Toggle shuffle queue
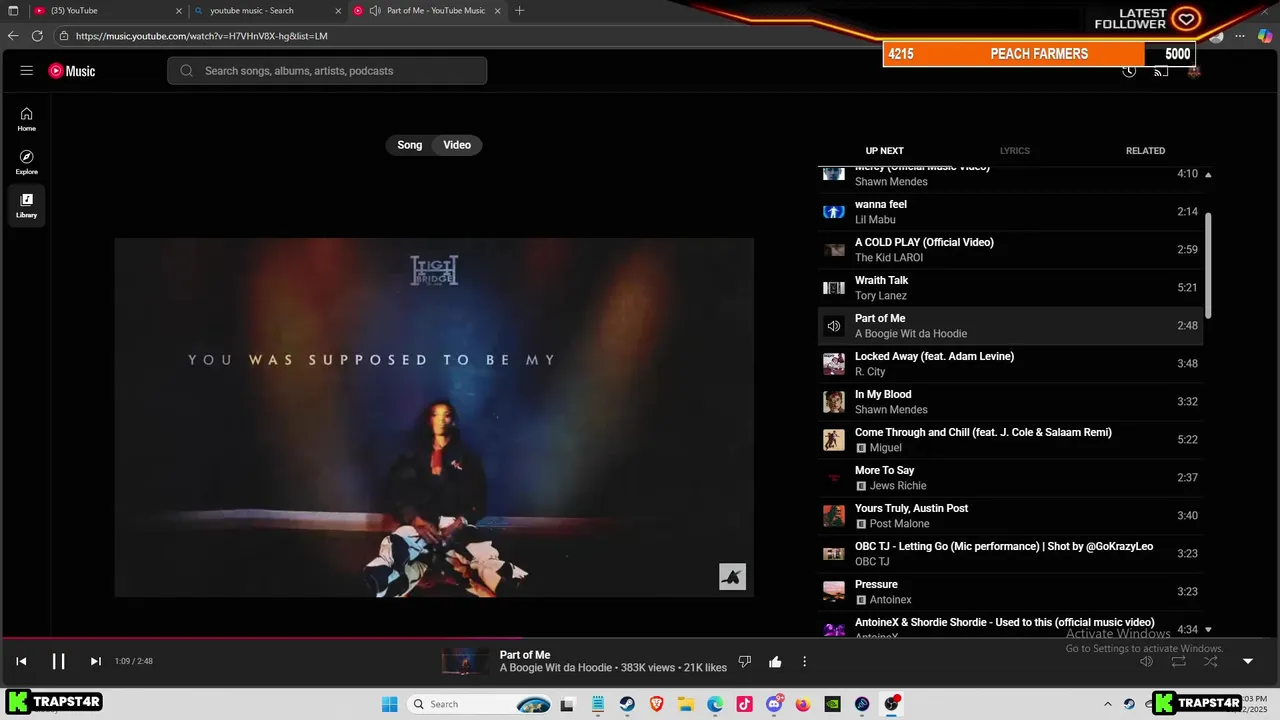Viewport: 1280px width, 720px height. coord(1211,661)
